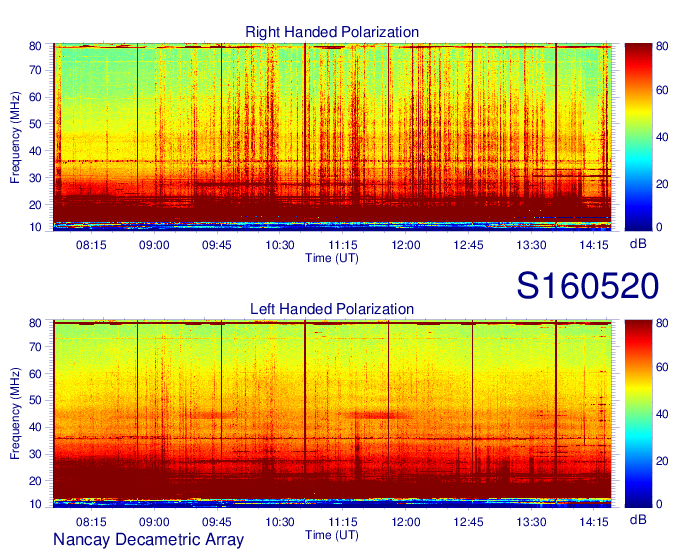This screenshot has height=552, width=680.
Task: Click Time (UT) axis label below Left Handed plot
Action: pyautogui.click(x=332, y=535)
